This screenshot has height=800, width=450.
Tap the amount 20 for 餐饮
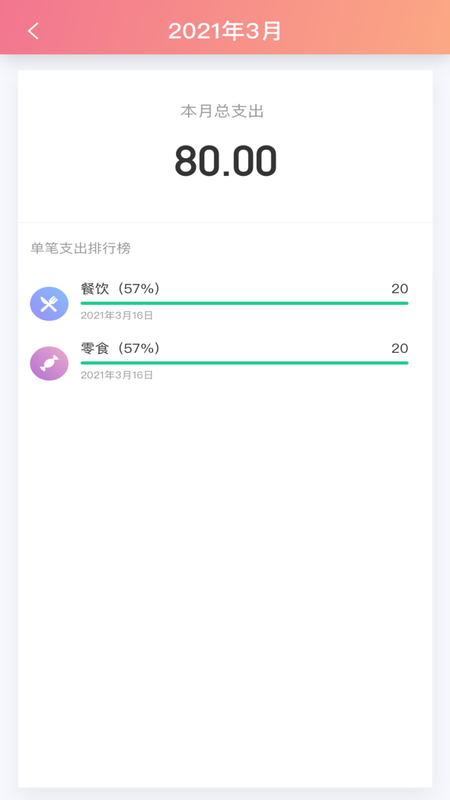[x=400, y=289]
